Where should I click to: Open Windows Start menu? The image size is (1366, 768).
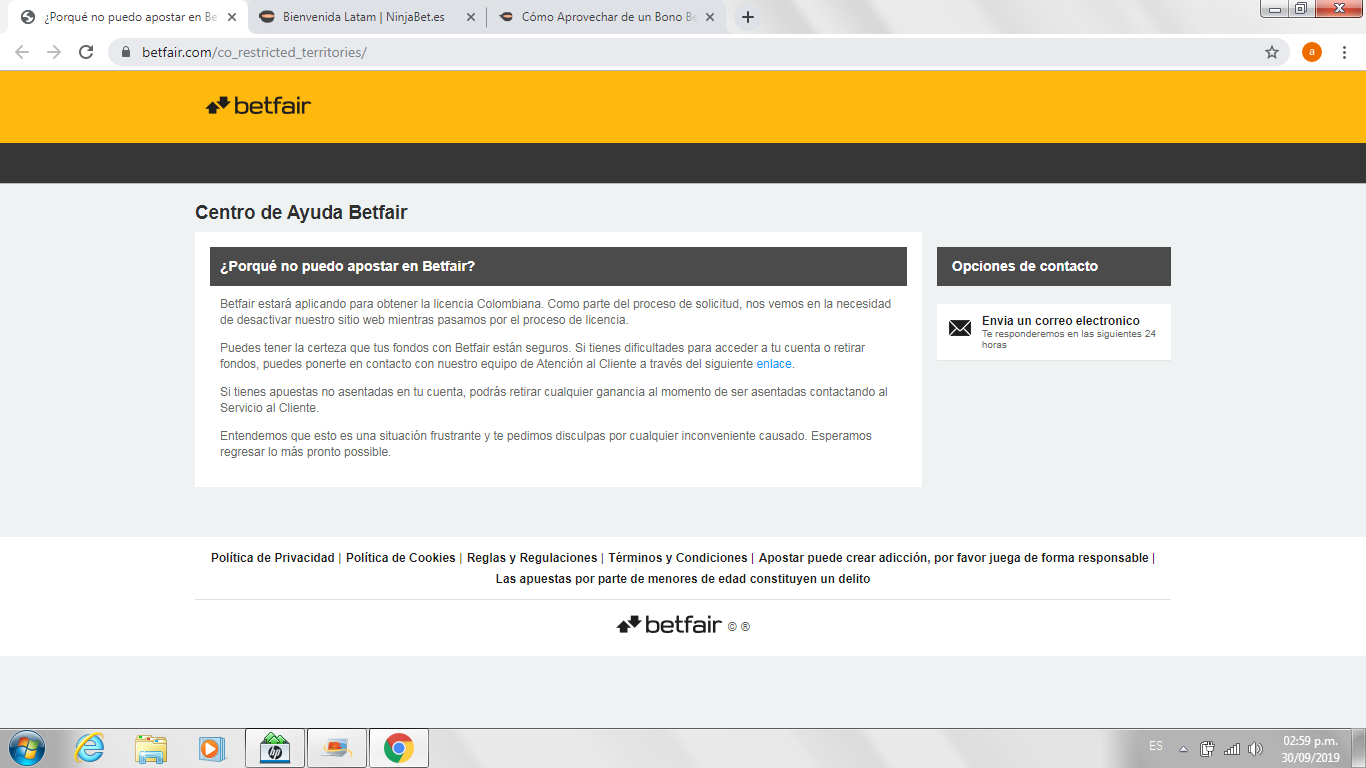[27, 748]
